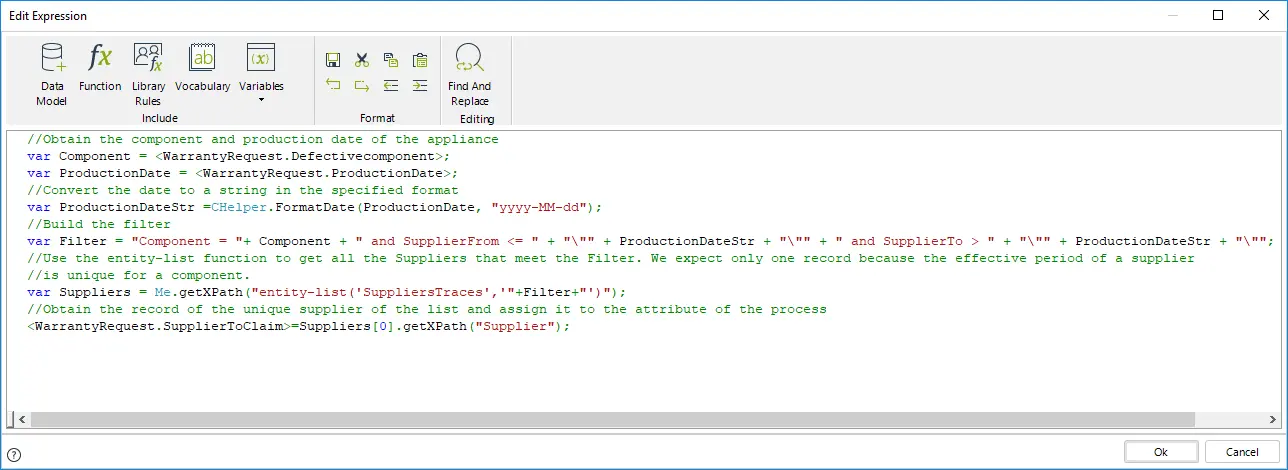Image resolution: width=1288 pixels, height=470 pixels.
Task: Click the Copy icon
Action: 391,60
